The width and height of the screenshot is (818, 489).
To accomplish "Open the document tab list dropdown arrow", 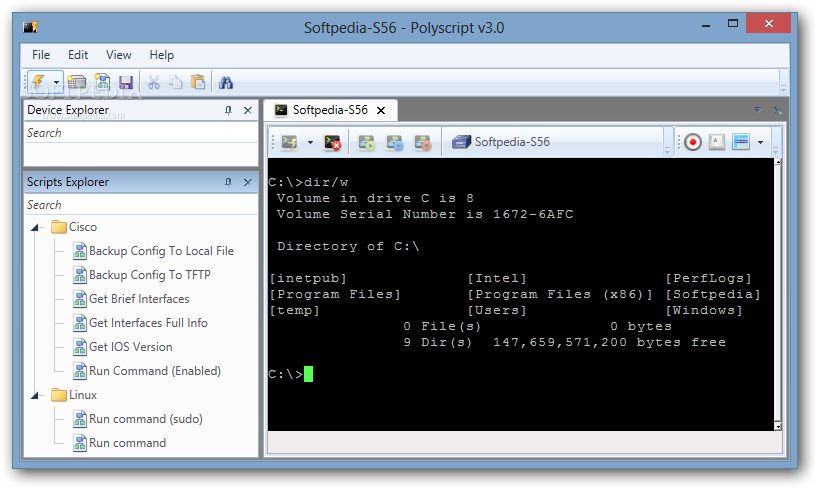I will pos(758,110).
